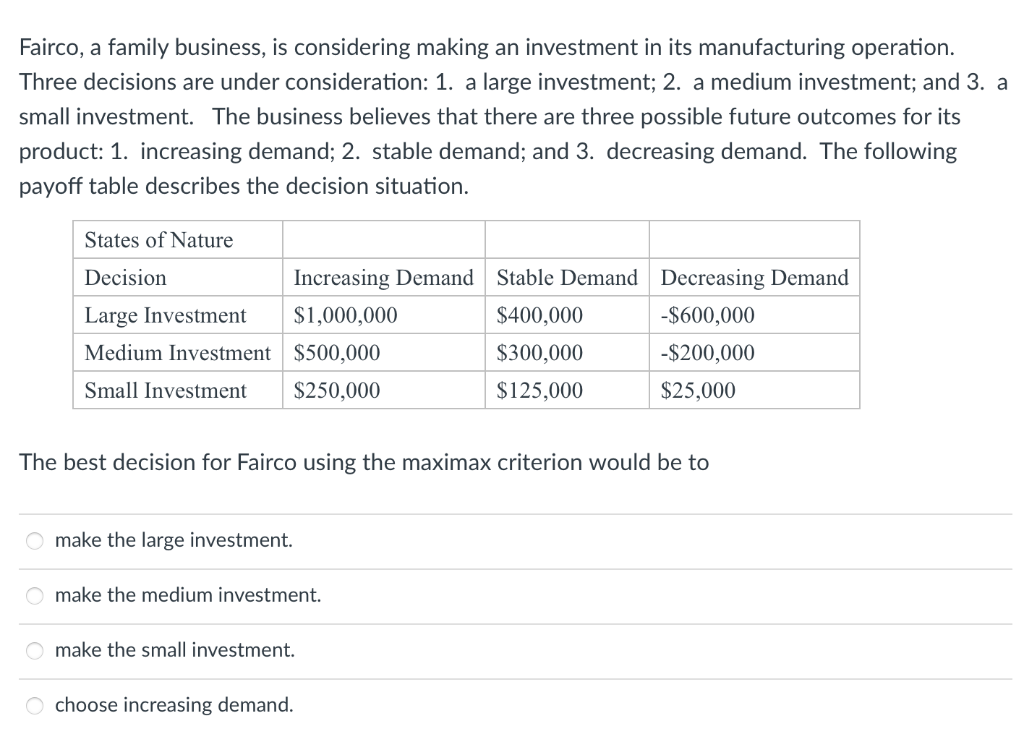Select the 'make the large investment' radio button
This screenshot has height=755, width=1024.
pyautogui.click(x=34, y=540)
